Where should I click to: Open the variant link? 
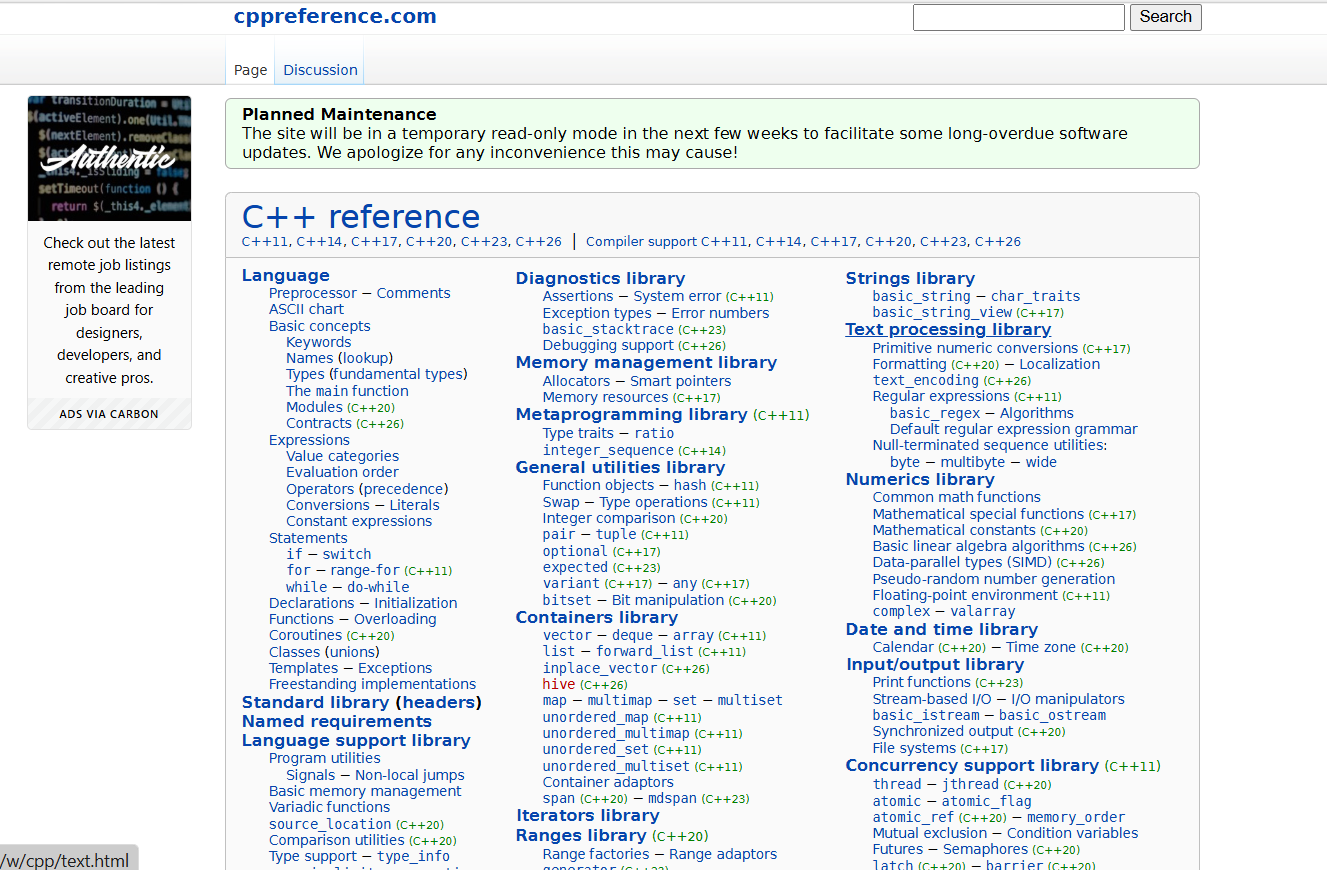coord(571,583)
